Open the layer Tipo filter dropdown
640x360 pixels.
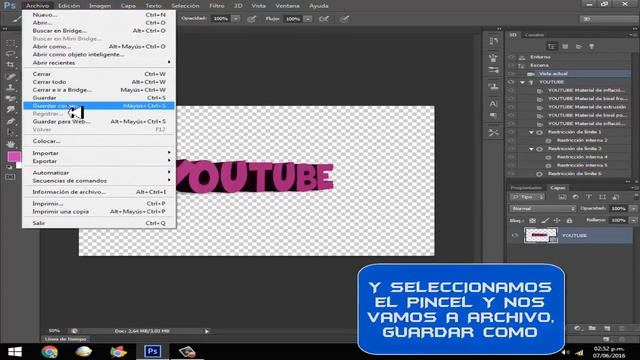[x=527, y=197]
